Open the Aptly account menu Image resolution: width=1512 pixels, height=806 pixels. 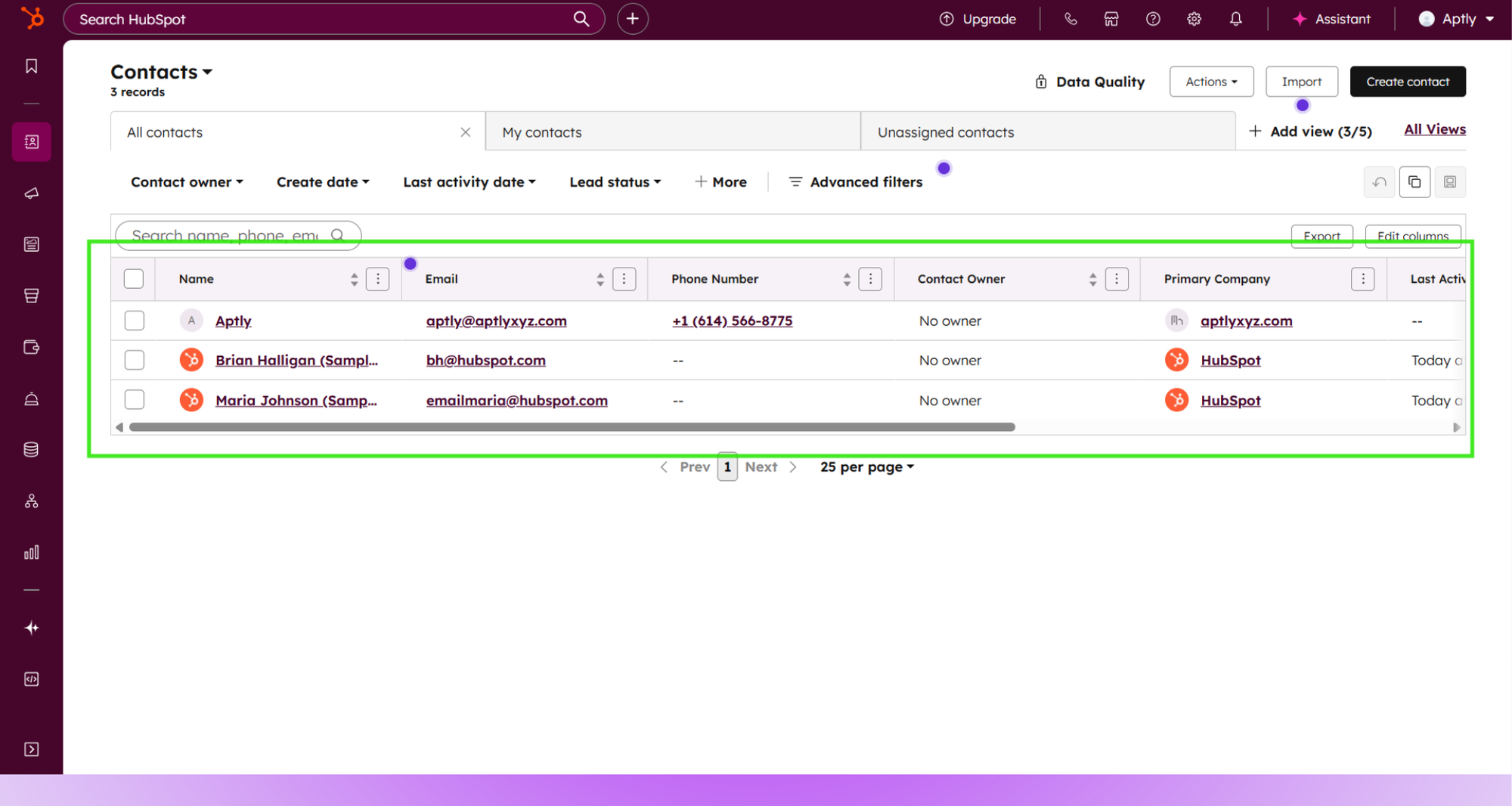click(1457, 19)
